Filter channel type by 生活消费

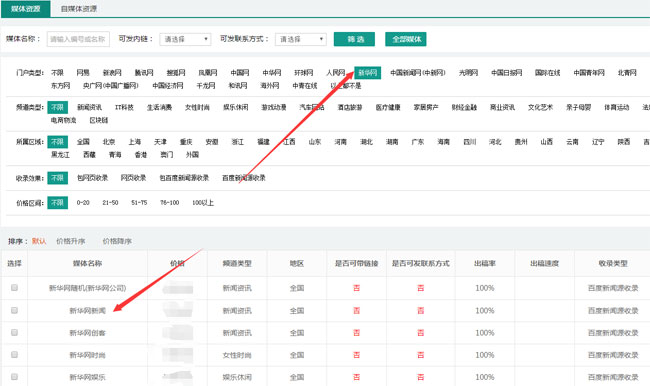(x=159, y=107)
